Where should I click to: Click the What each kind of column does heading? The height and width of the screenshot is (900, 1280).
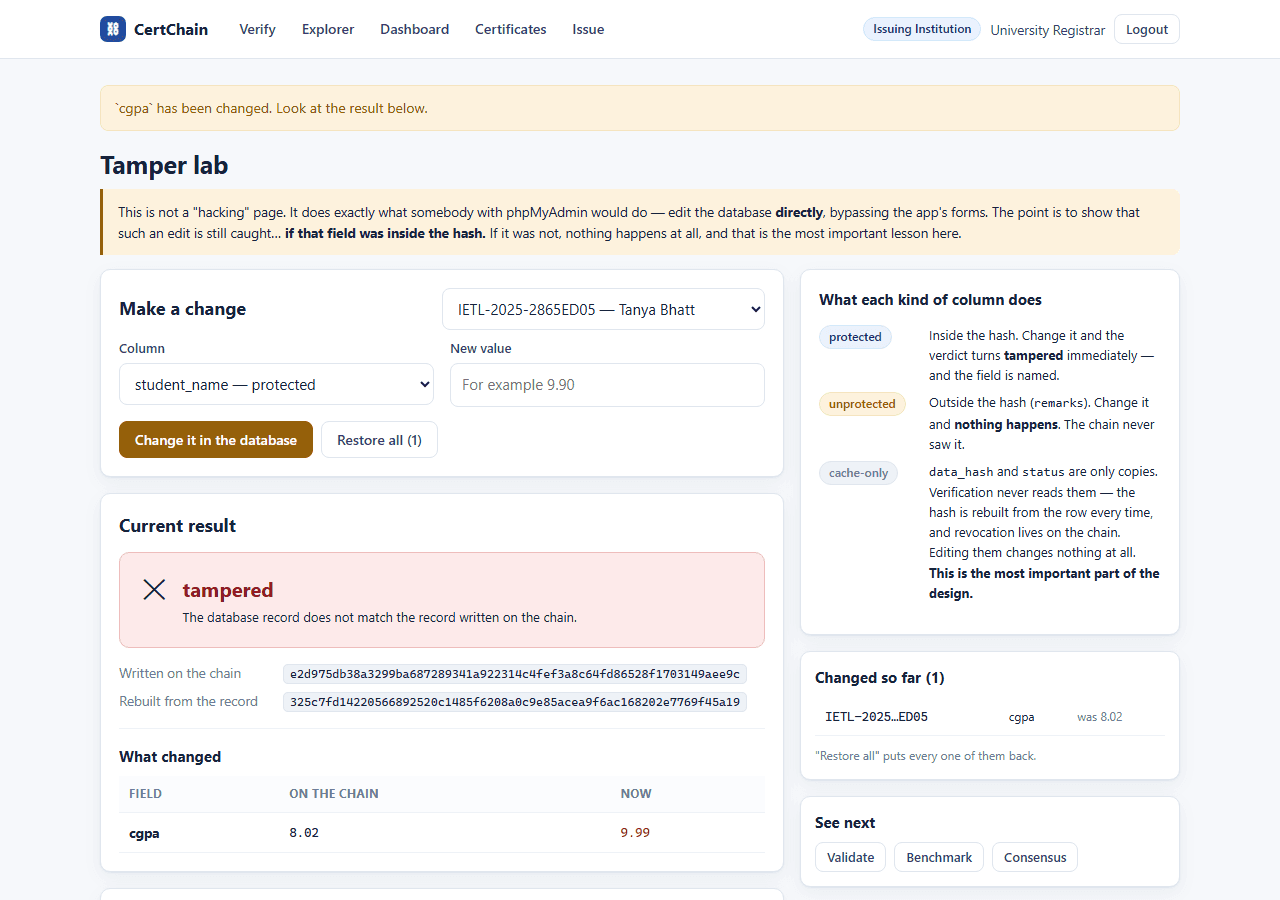(x=930, y=300)
